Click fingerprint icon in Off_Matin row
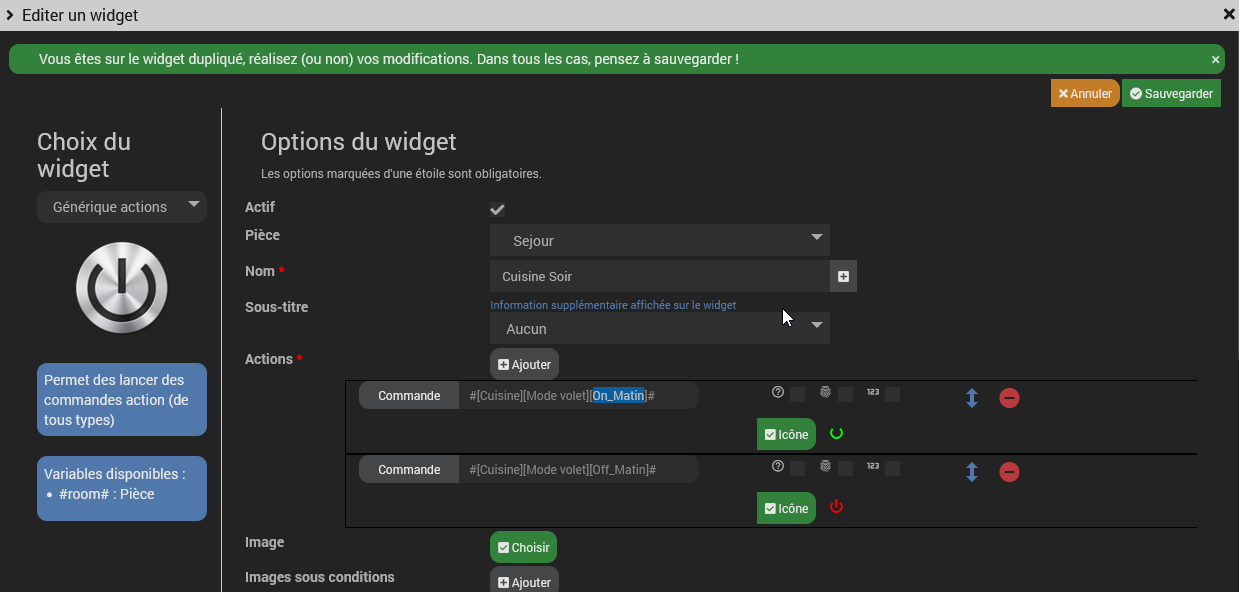Screen dimensions: 1239x592 (x=825, y=466)
